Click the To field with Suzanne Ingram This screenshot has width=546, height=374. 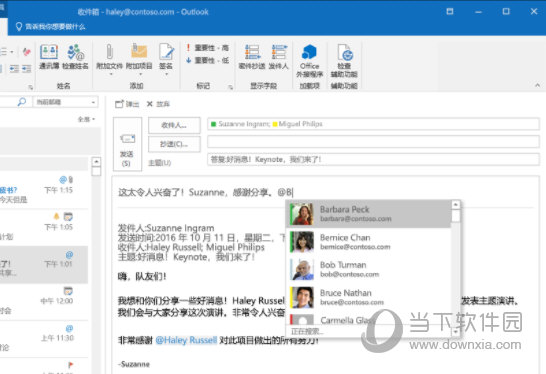(x=373, y=124)
